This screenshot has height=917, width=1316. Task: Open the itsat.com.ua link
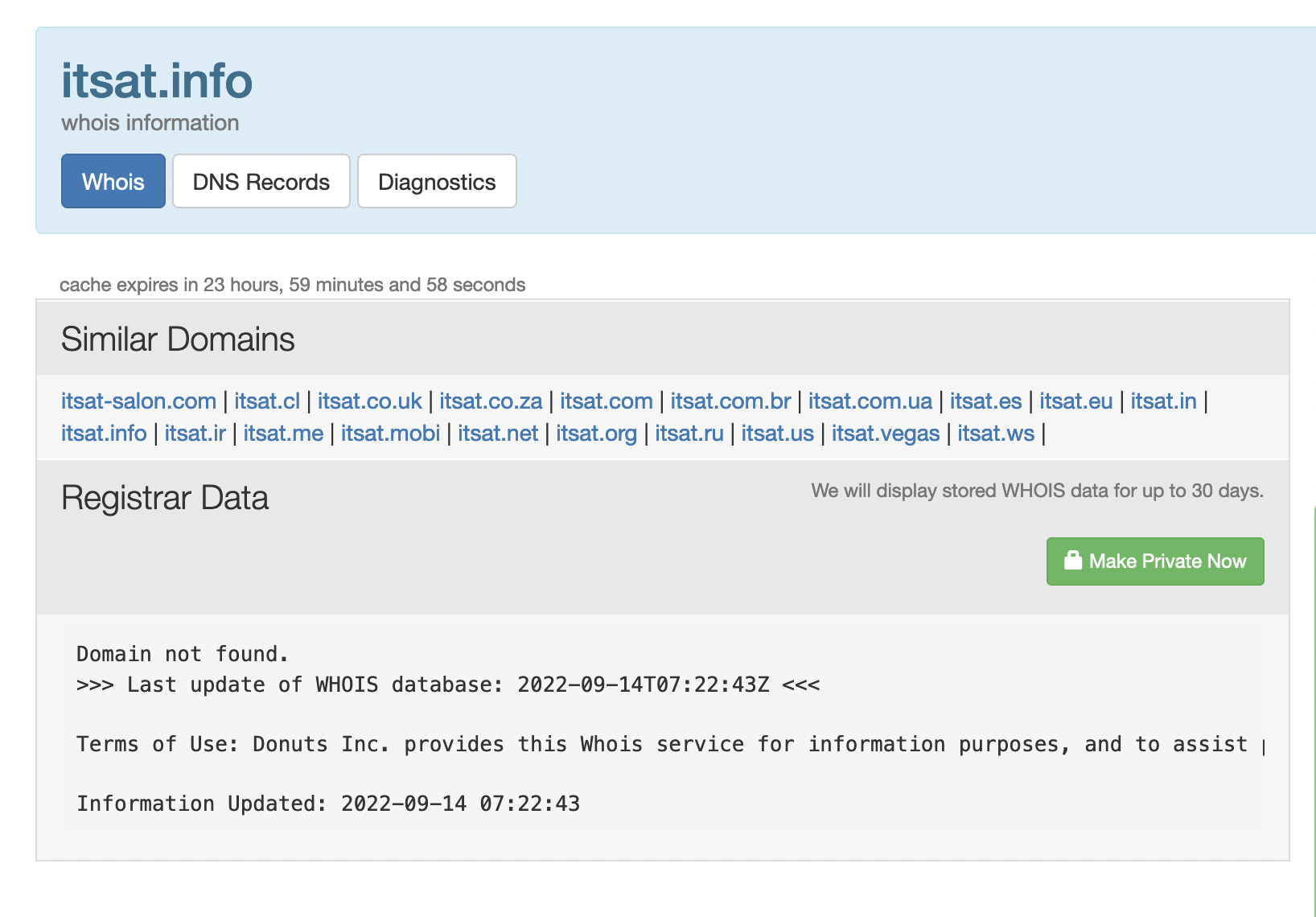click(870, 401)
